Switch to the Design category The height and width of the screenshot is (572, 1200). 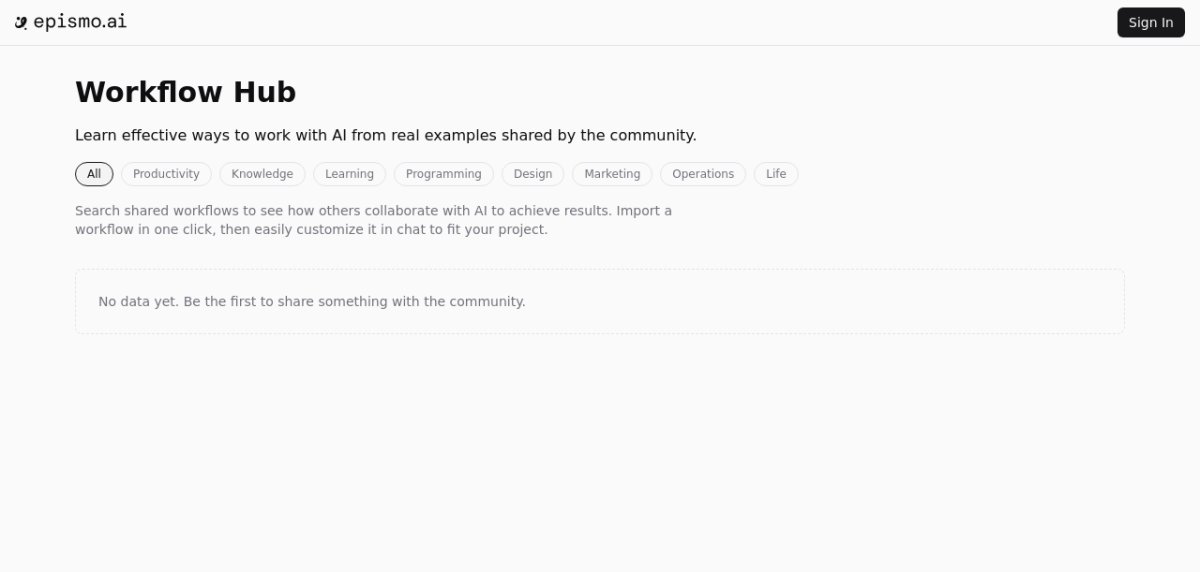(533, 174)
